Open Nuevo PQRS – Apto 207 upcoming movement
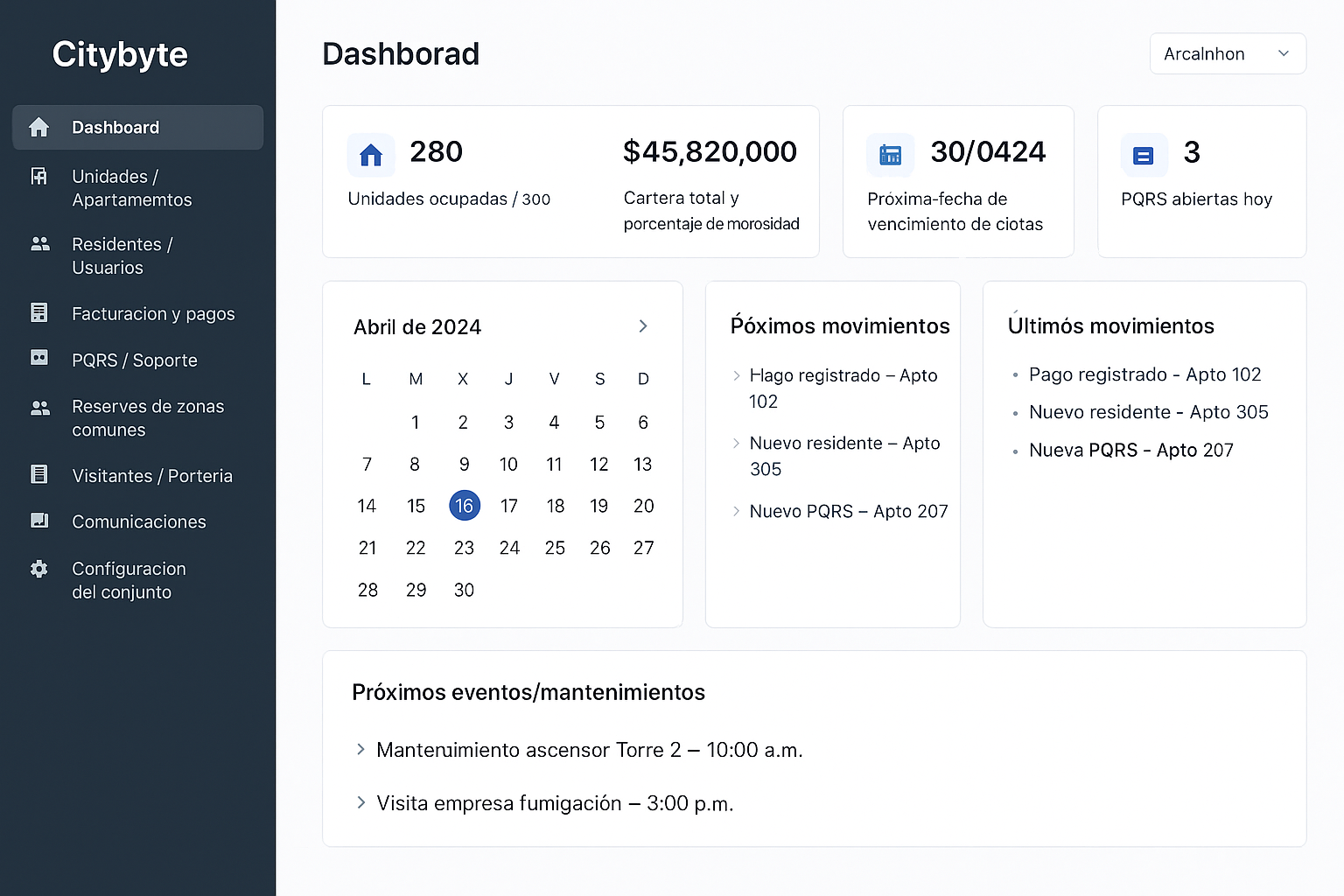The image size is (1344, 896). tap(848, 511)
